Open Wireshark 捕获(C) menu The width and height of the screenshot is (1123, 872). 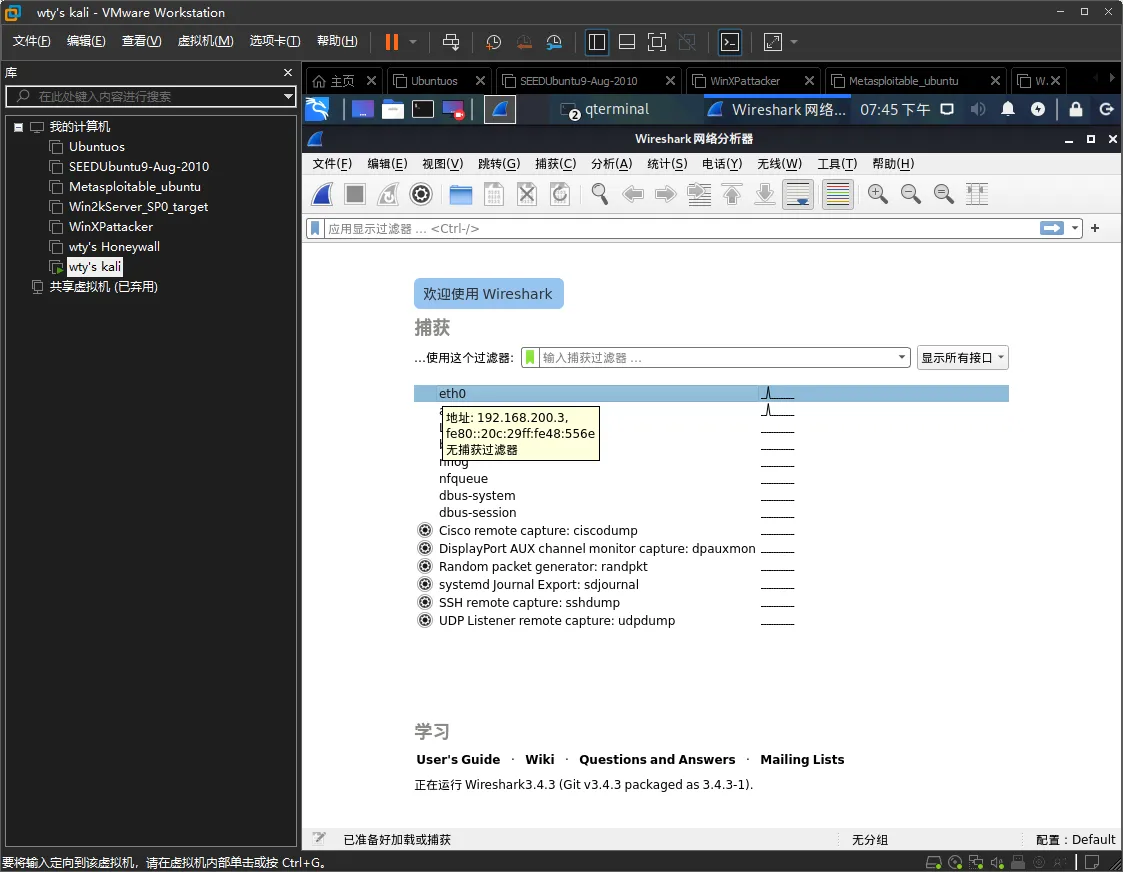pyautogui.click(x=556, y=164)
